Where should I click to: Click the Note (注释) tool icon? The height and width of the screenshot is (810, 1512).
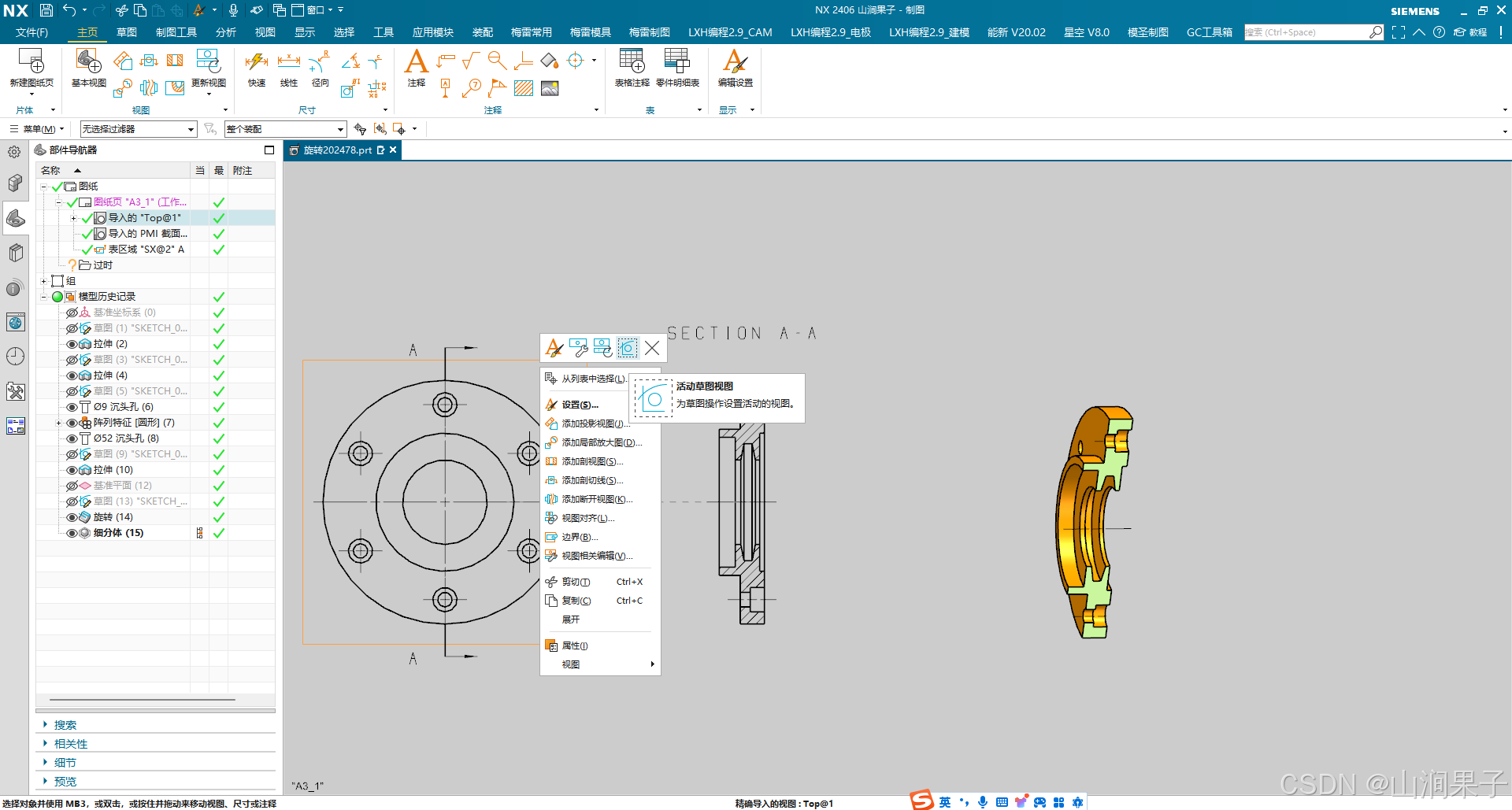(x=417, y=61)
